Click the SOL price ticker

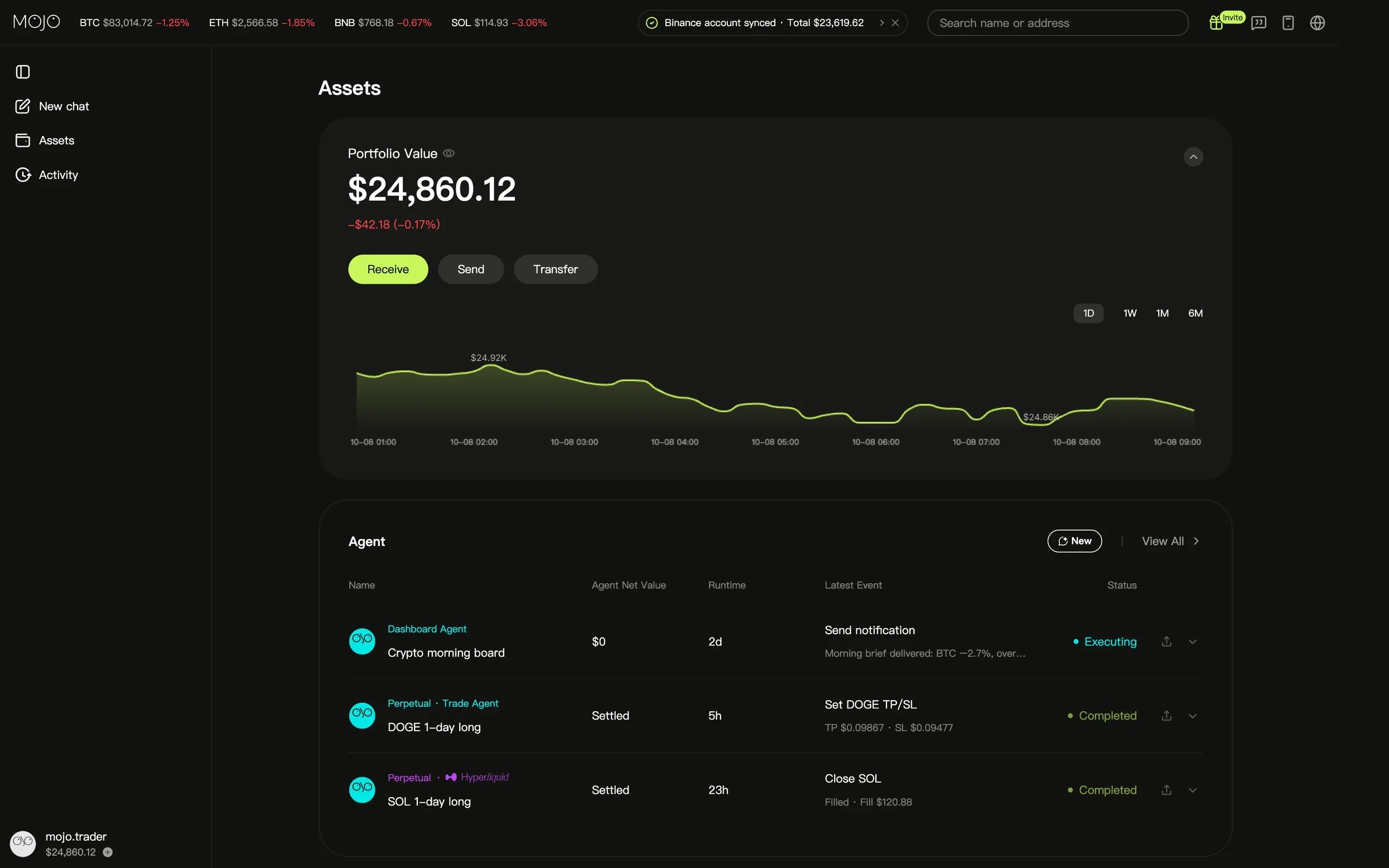(x=499, y=23)
